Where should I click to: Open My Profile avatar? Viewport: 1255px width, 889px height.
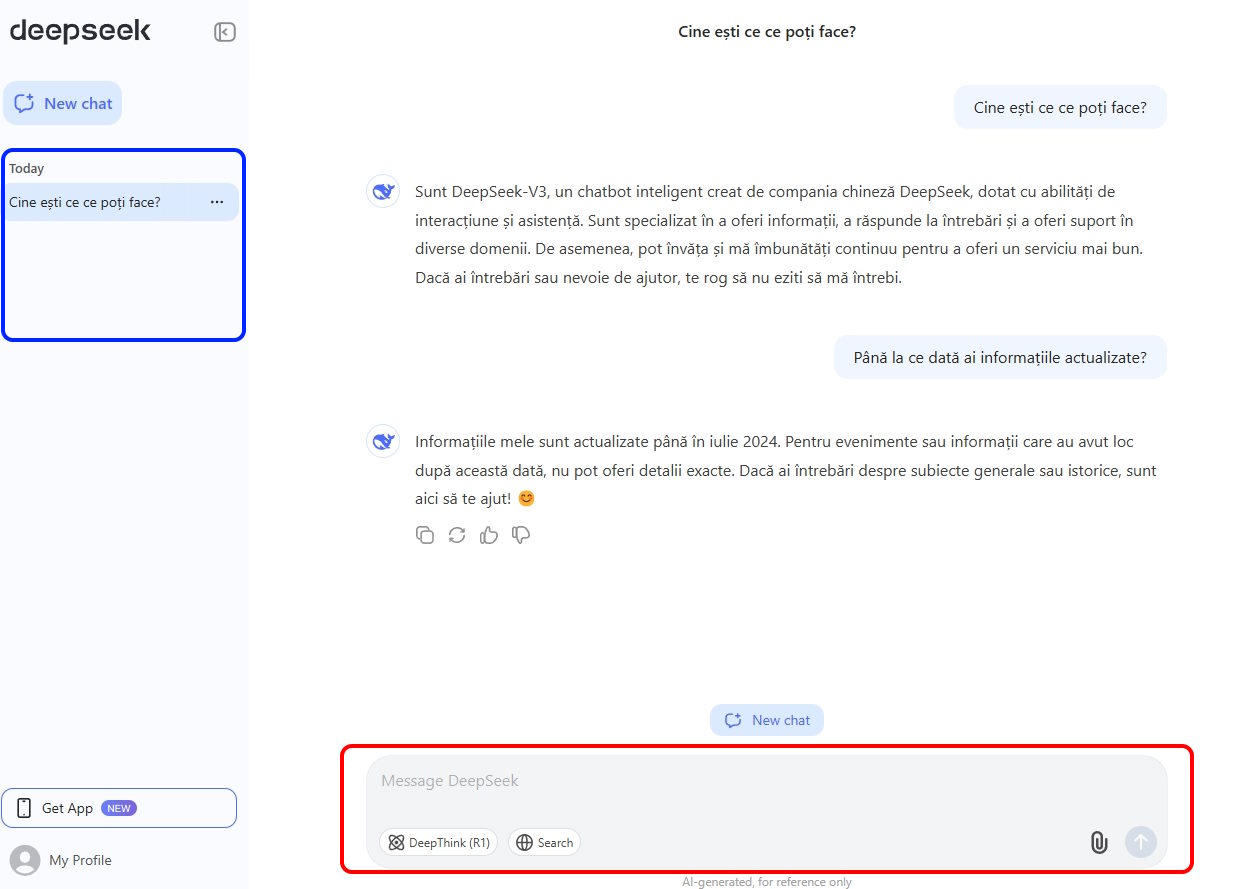tap(27, 860)
